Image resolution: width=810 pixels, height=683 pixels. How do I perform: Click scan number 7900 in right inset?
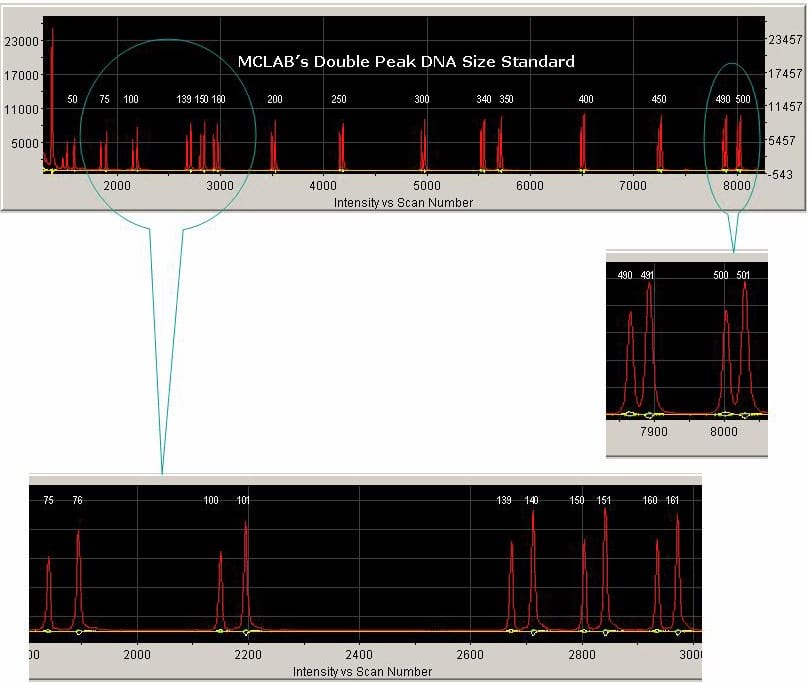[653, 432]
